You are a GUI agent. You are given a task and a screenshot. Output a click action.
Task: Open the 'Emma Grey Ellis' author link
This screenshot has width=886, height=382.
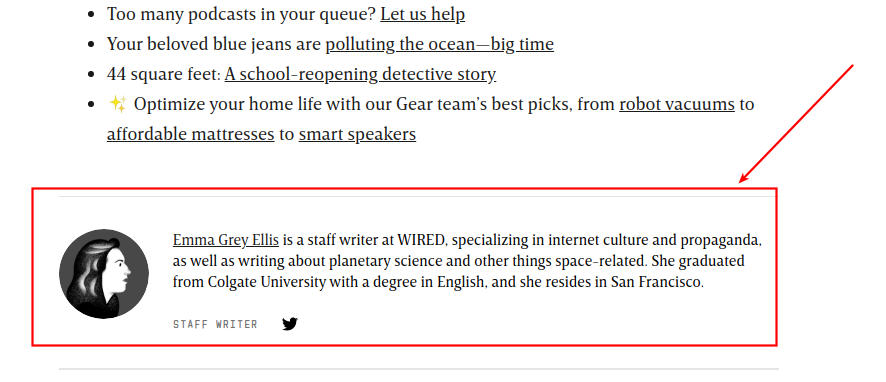pyautogui.click(x=225, y=240)
